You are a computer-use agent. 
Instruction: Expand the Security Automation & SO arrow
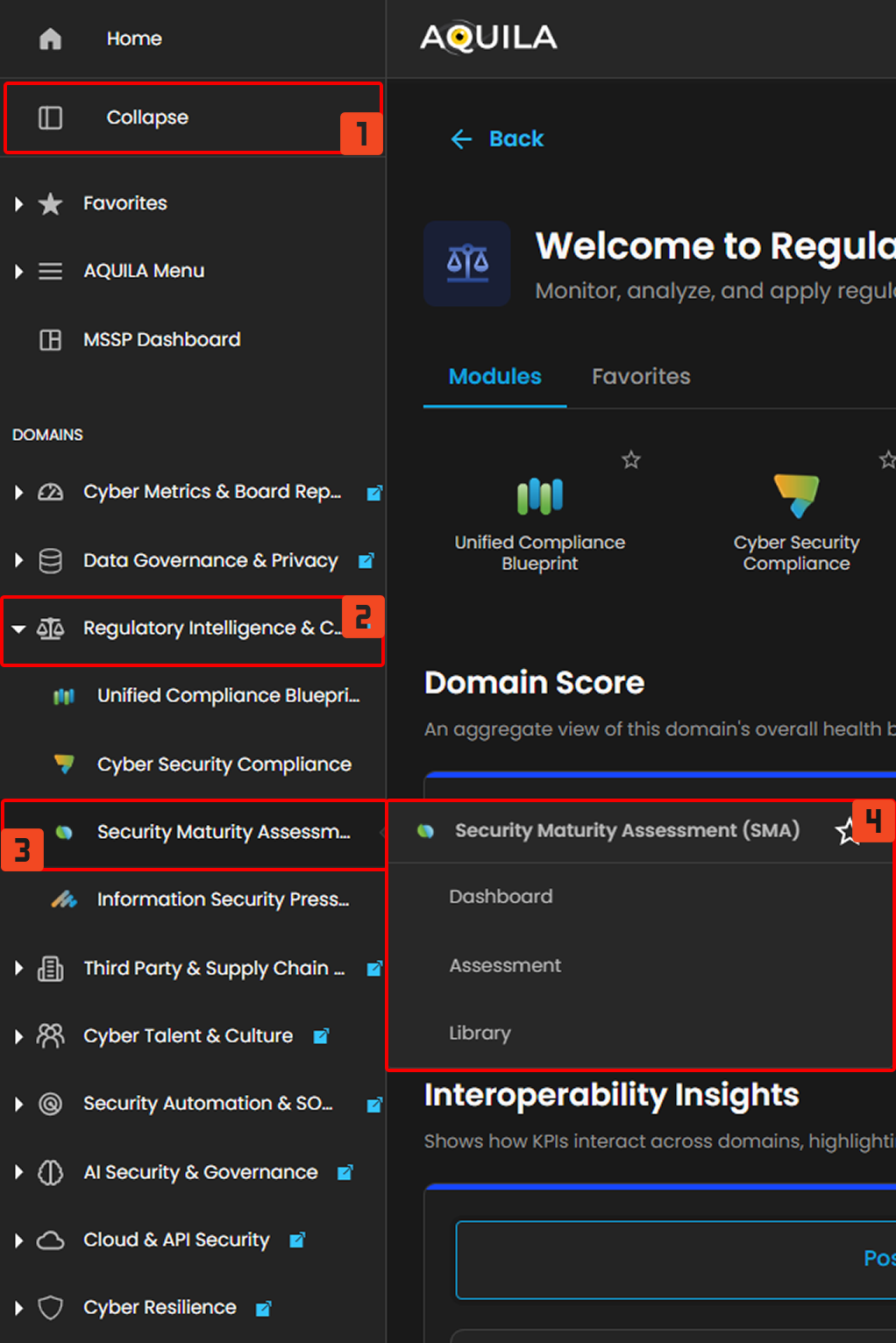(x=18, y=1104)
